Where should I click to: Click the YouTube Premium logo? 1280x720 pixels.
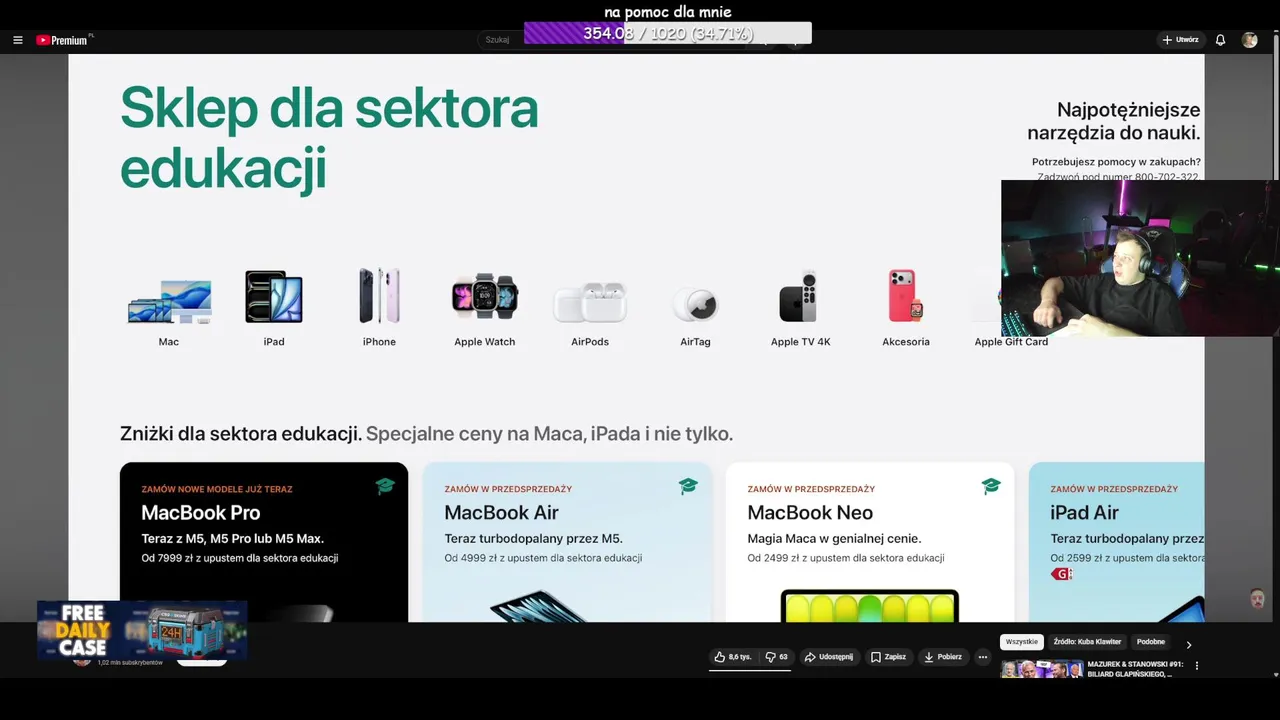[x=64, y=40]
